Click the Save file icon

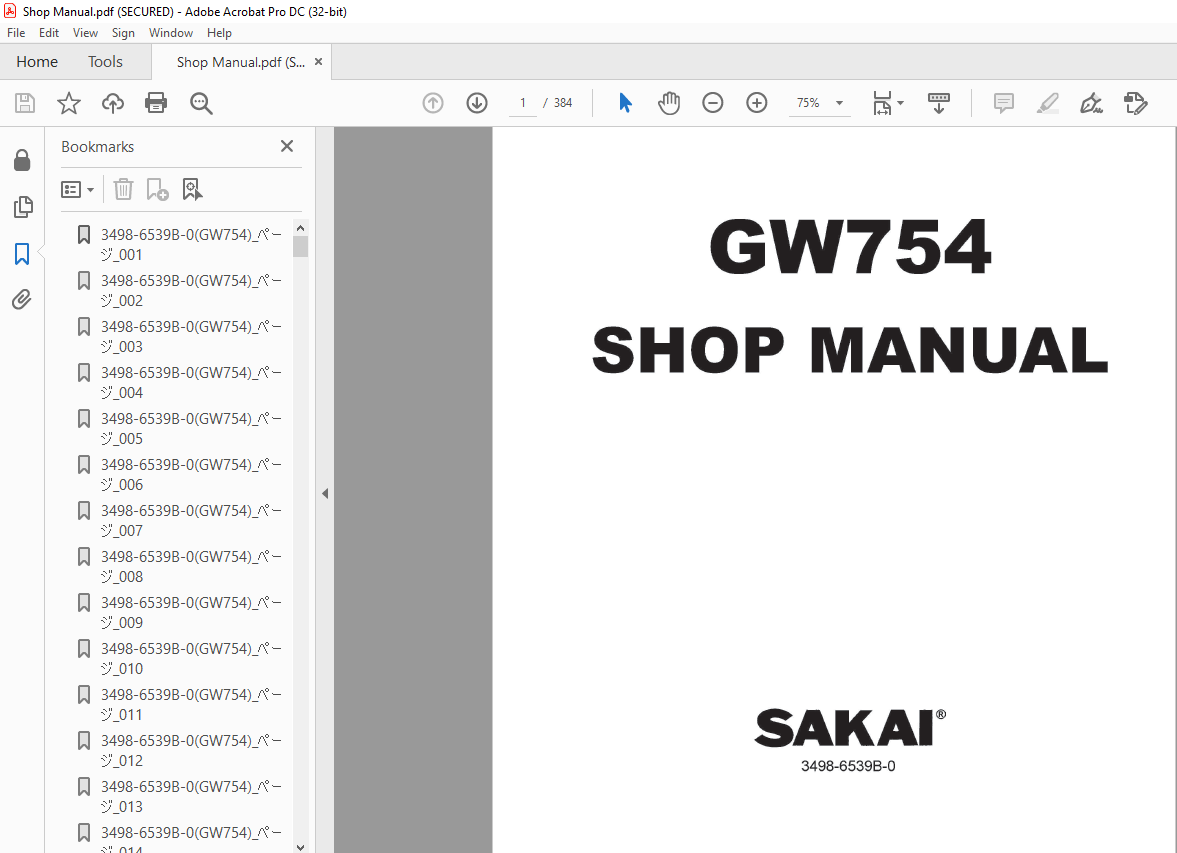pos(25,103)
